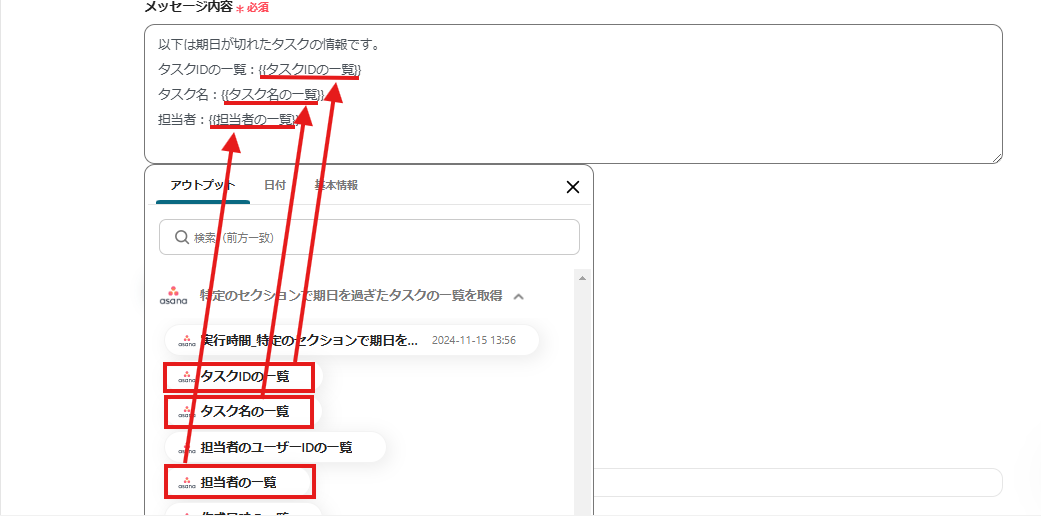Switch to the アウトプット tab

(202, 185)
